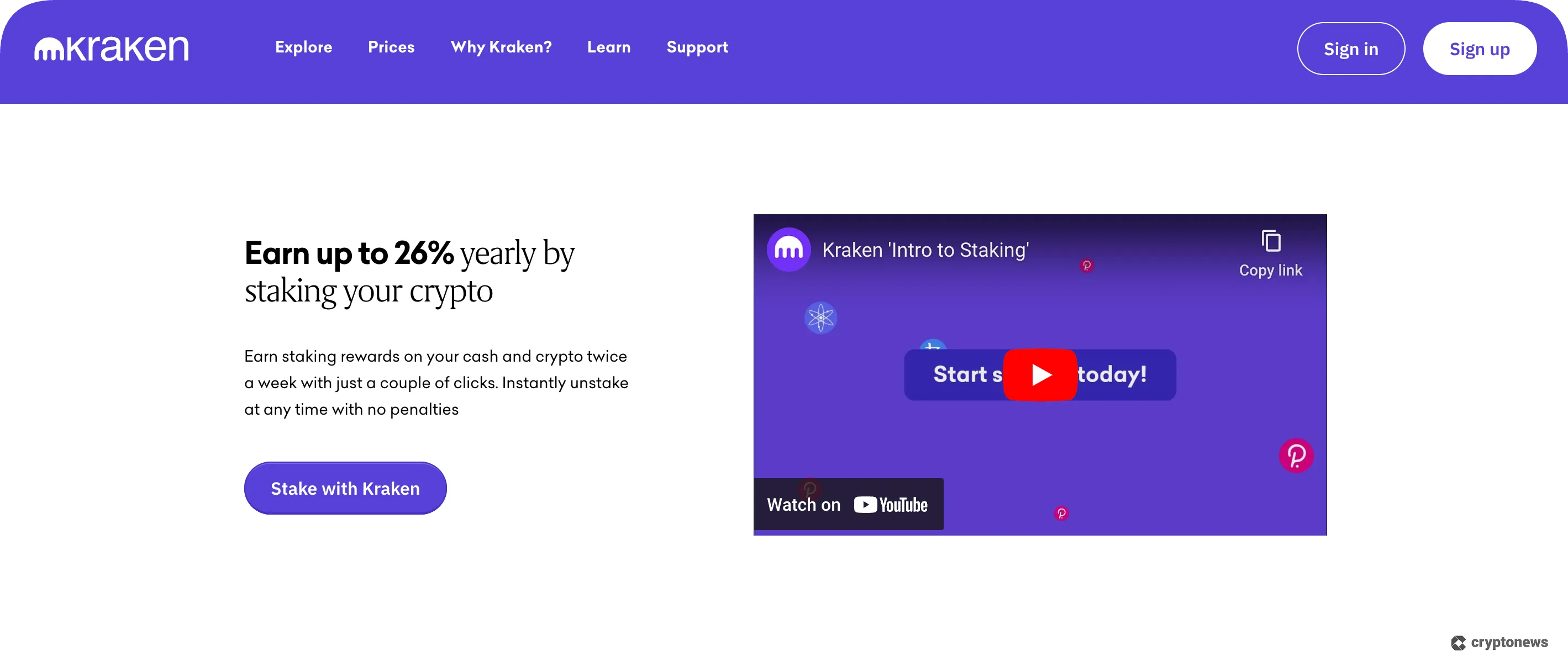Click the Cosmos atom icon in the video

tap(820, 317)
